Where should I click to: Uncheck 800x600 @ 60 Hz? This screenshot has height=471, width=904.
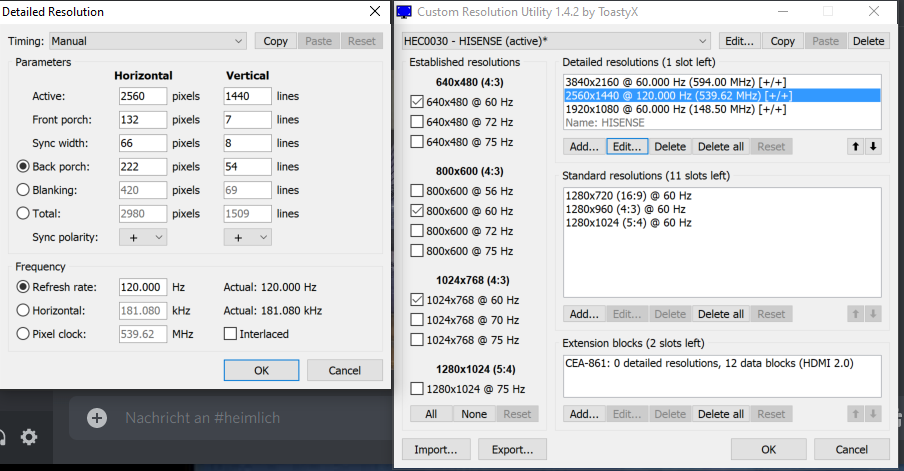tap(417, 211)
